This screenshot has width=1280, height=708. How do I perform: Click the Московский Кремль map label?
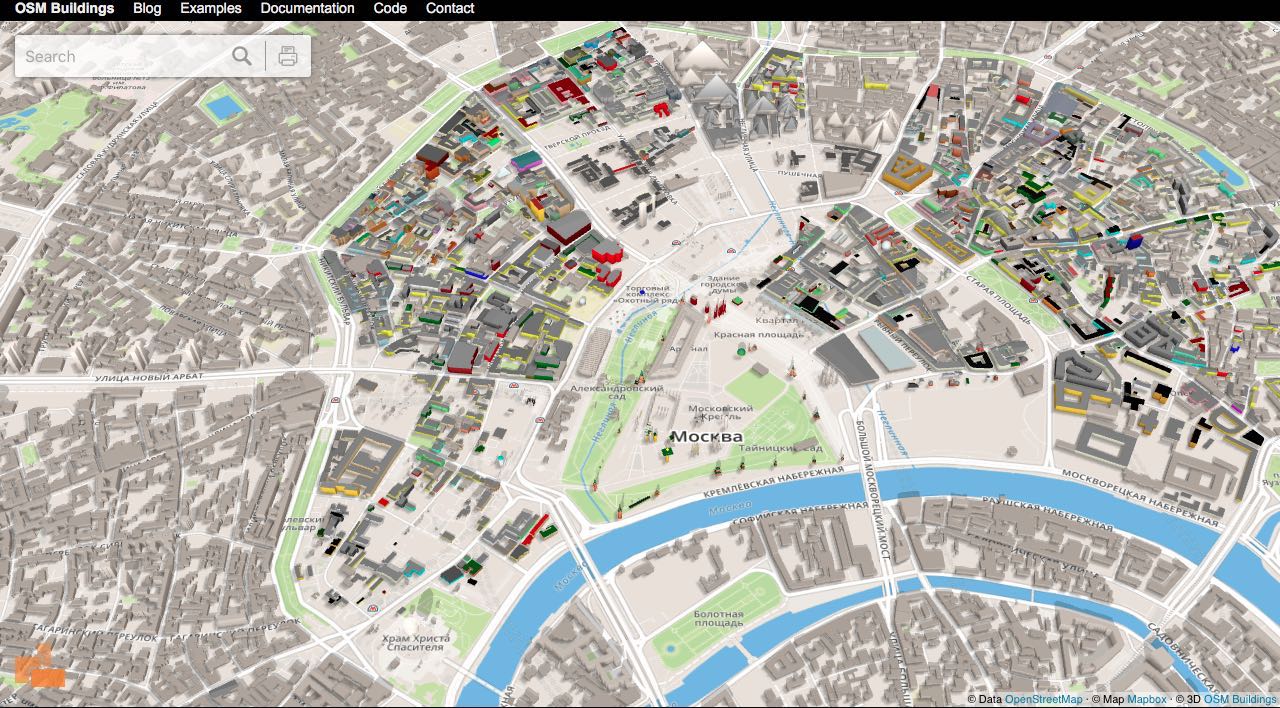pos(721,414)
